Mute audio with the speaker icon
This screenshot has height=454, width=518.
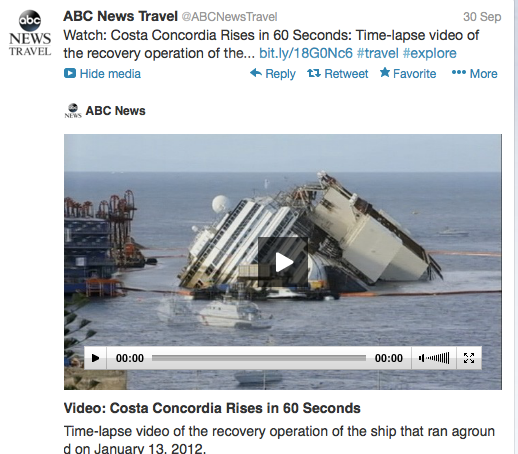422,358
